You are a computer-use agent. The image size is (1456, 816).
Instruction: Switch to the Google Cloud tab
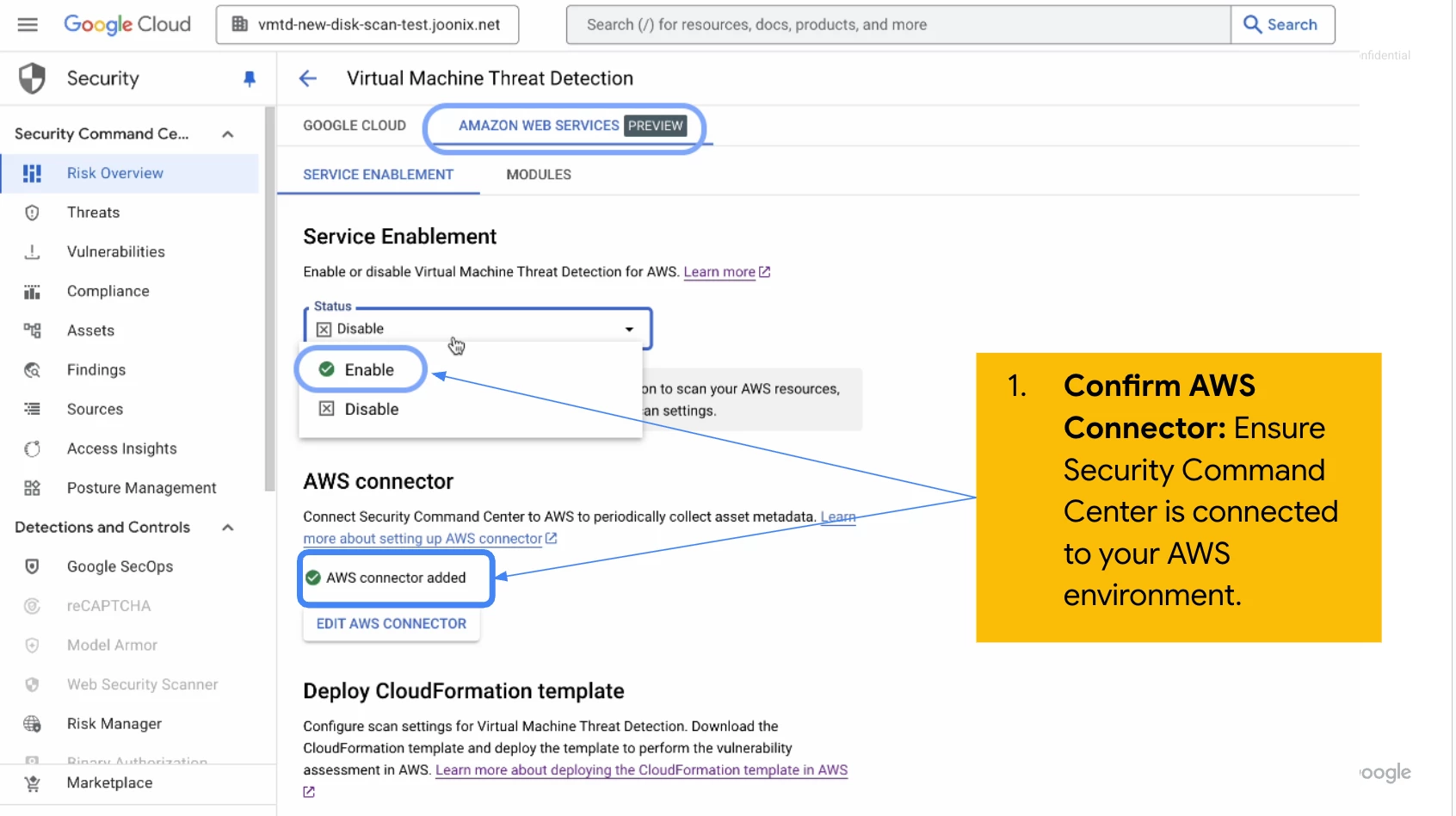(x=355, y=126)
